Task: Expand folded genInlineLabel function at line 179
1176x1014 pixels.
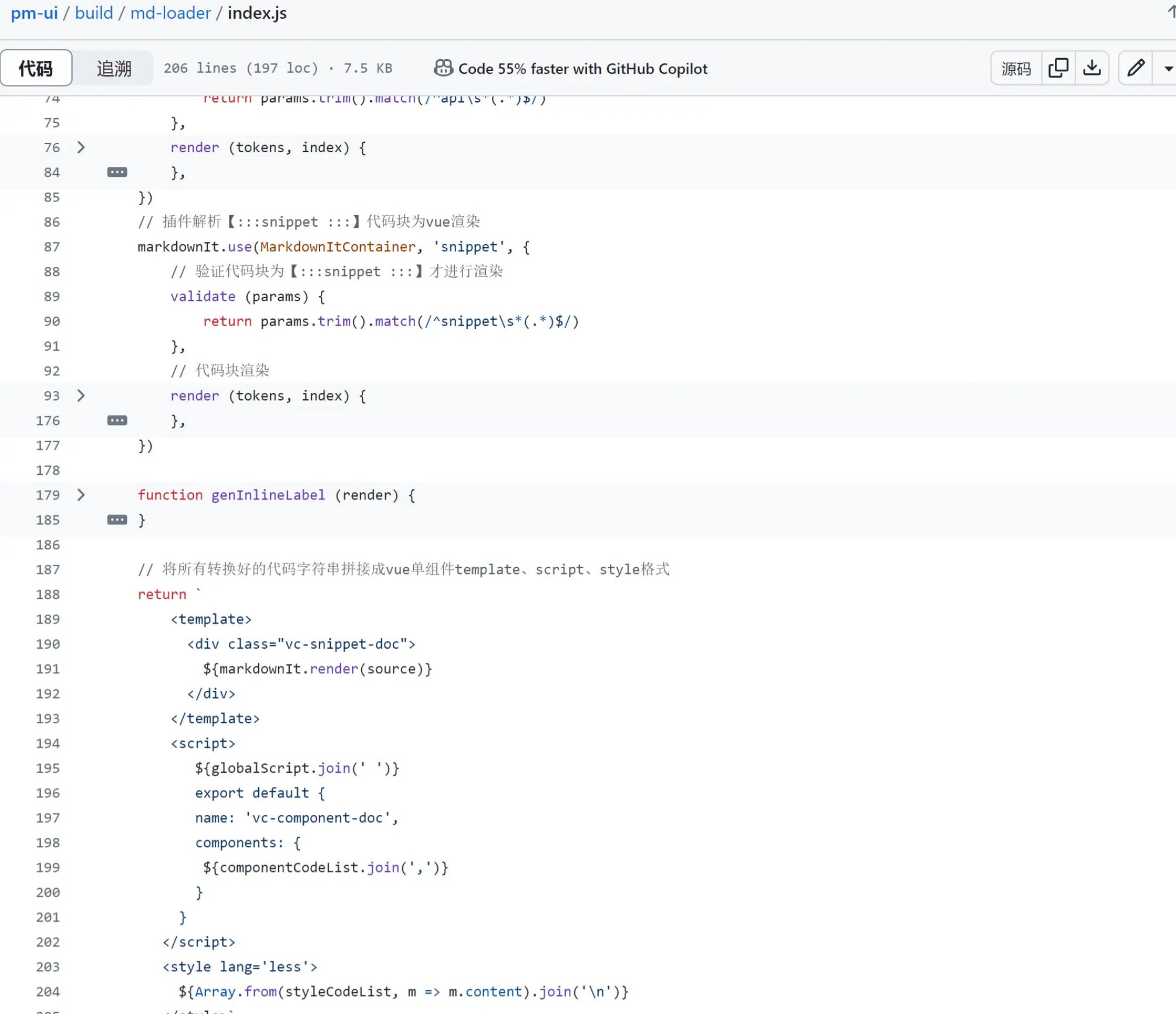Action: [x=81, y=495]
